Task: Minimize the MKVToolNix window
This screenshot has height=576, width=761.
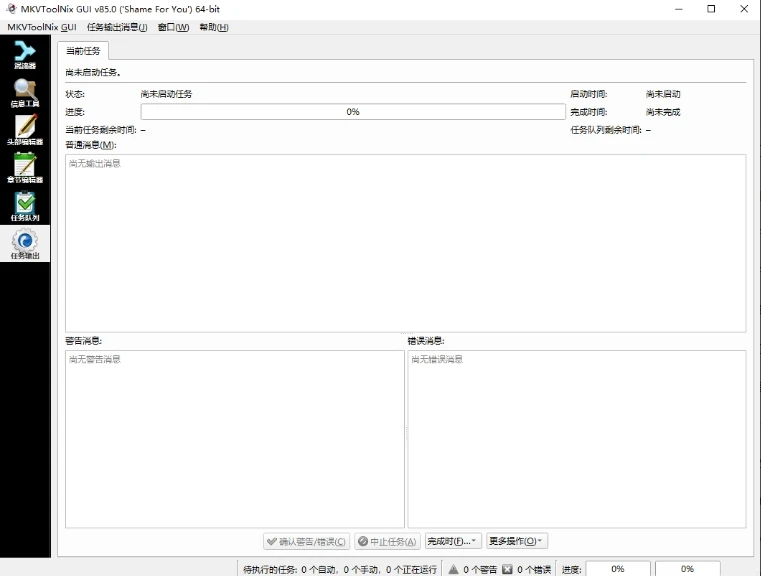Action: (x=678, y=9)
